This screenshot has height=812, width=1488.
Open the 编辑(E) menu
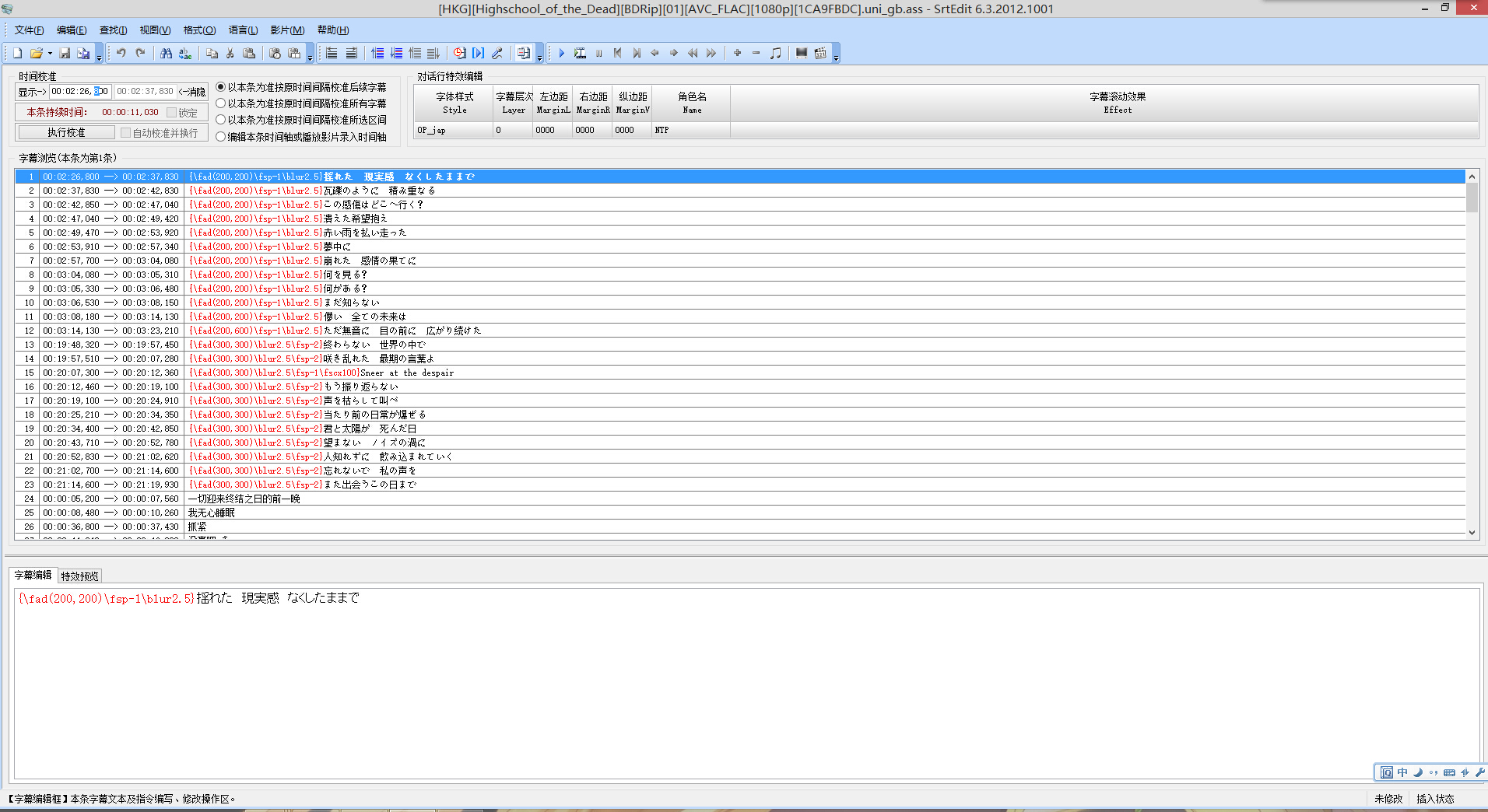(72, 30)
